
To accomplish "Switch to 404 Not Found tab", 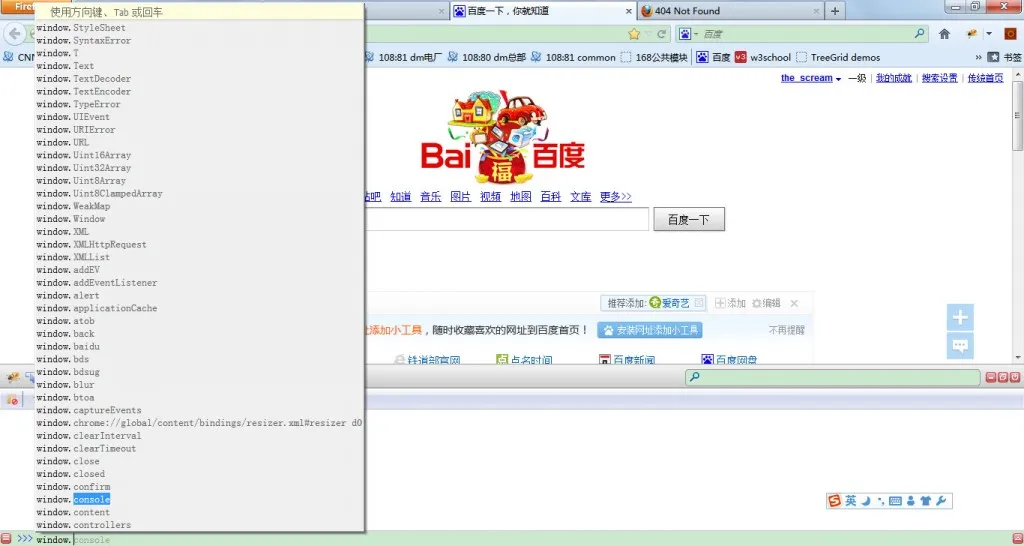I will pos(731,11).
